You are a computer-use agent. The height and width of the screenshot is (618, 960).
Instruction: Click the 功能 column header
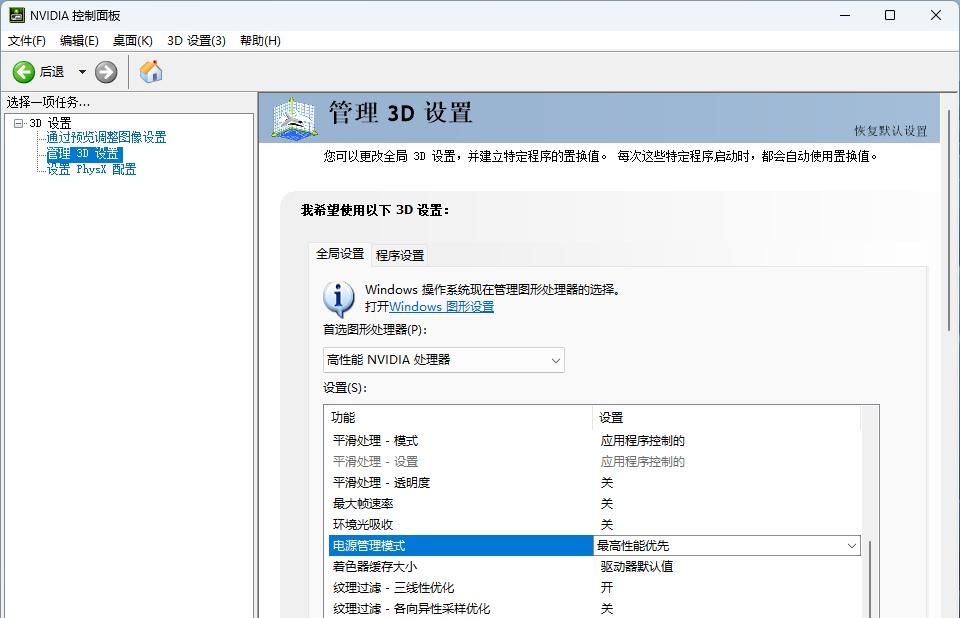tap(458, 417)
